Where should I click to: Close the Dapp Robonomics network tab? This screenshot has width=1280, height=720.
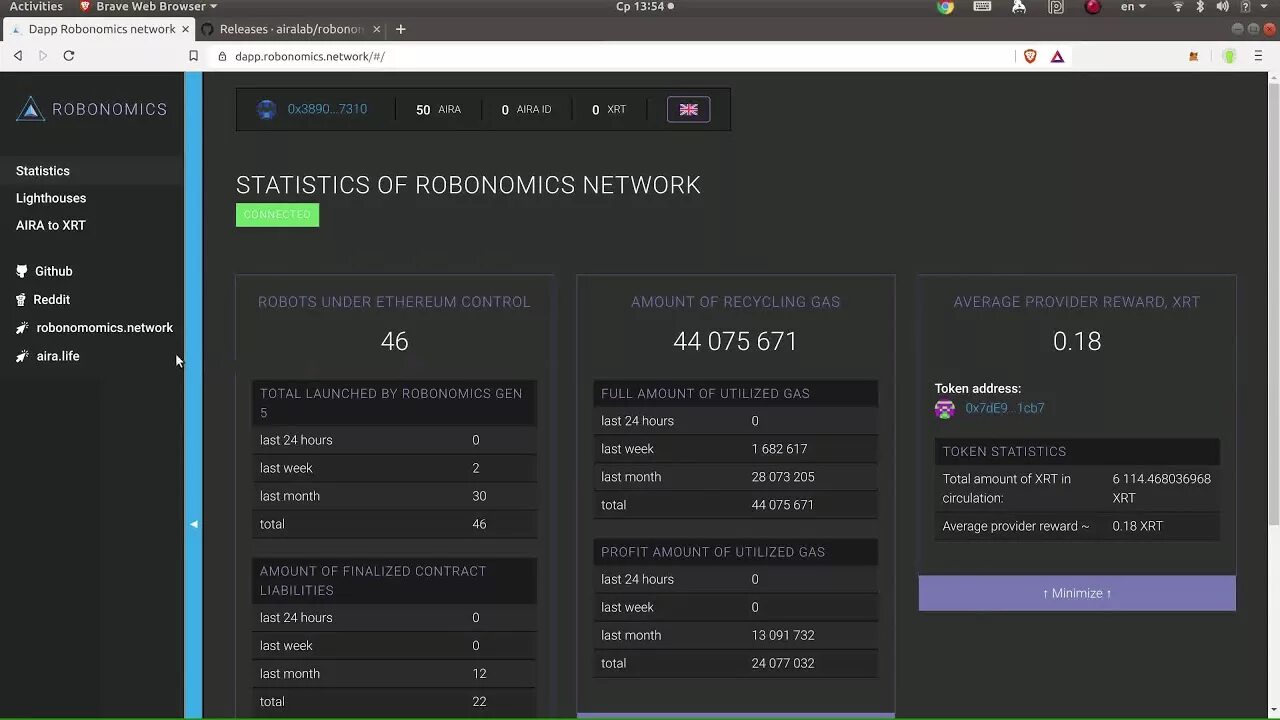pyautogui.click(x=185, y=29)
